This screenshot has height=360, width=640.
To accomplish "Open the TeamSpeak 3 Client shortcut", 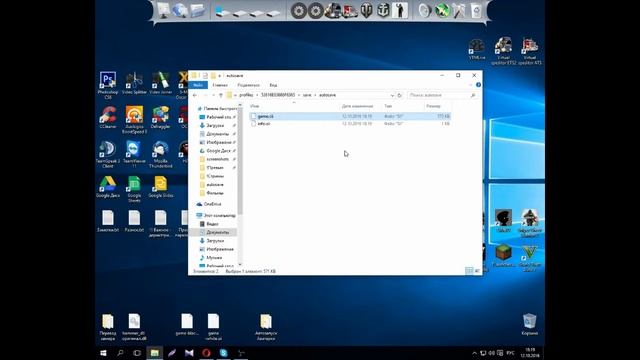I will point(108,154).
